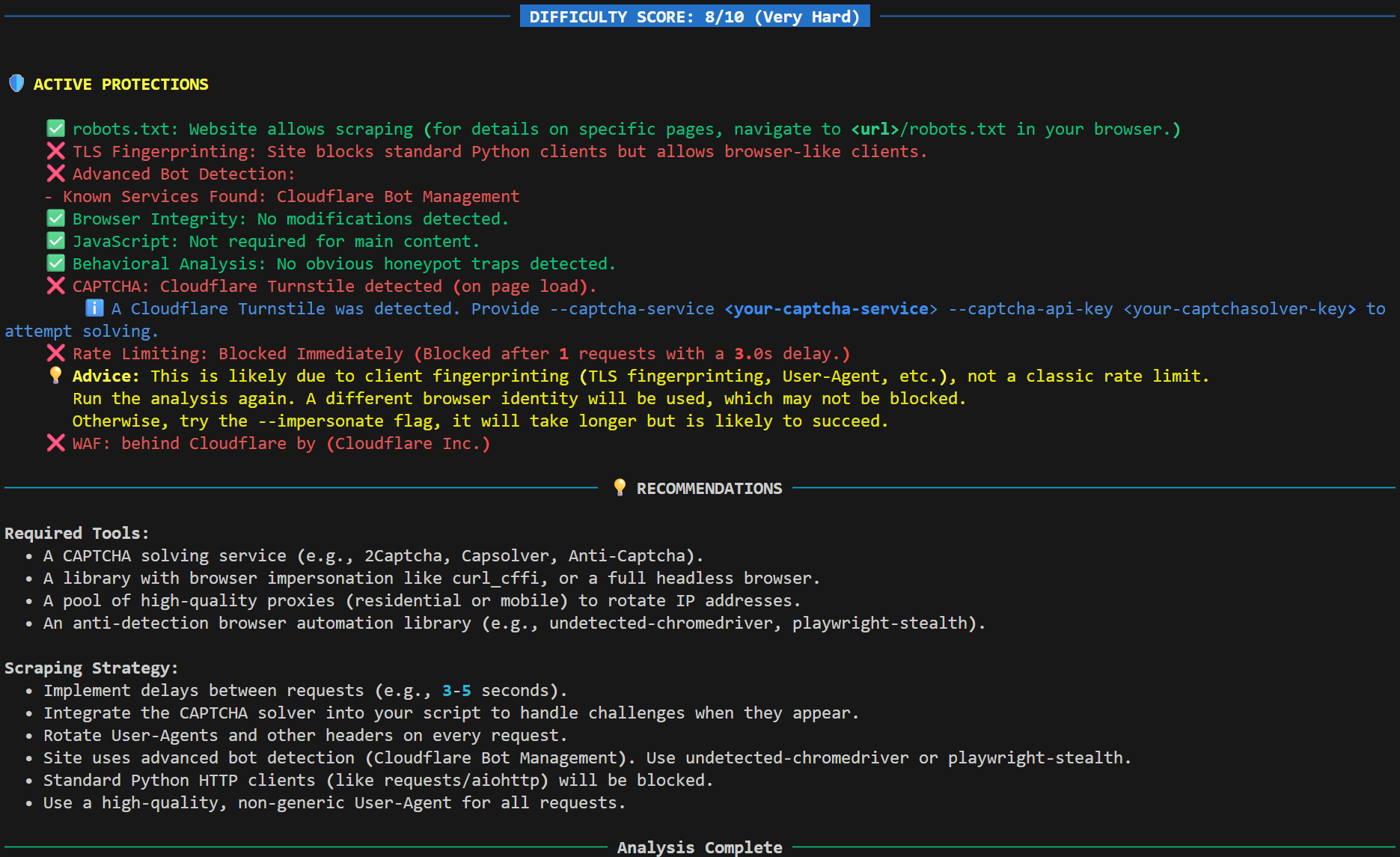Click the ACTIVE PROTECTIONS heading

click(121, 85)
